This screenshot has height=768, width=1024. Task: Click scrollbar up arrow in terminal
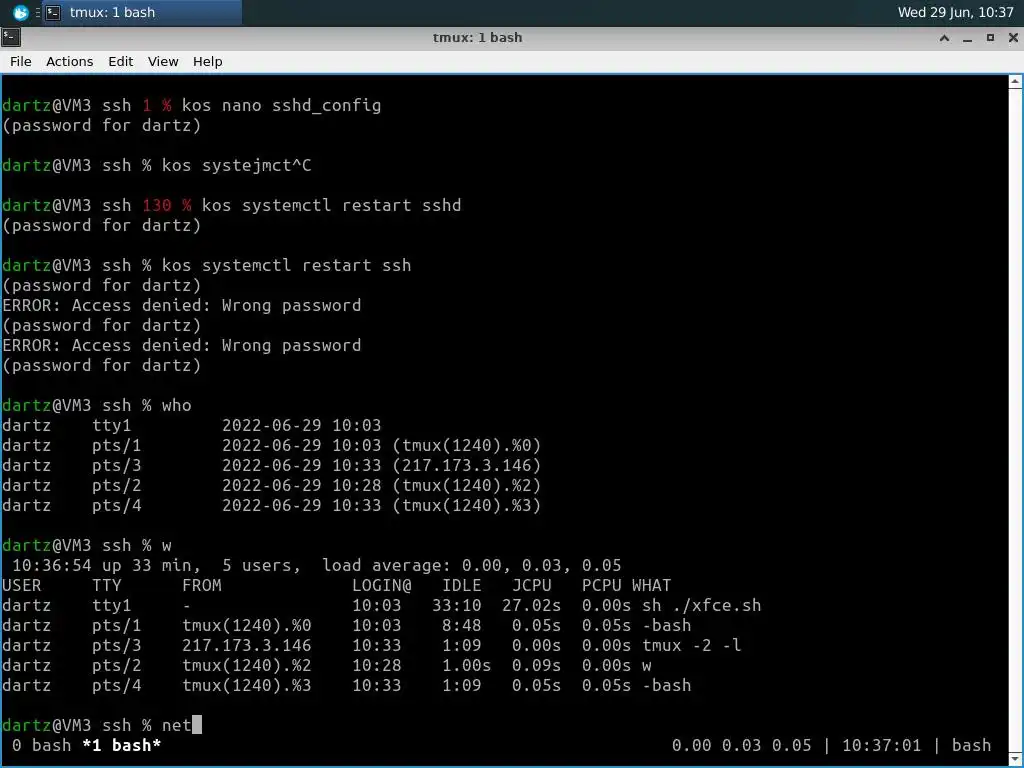(x=1015, y=82)
